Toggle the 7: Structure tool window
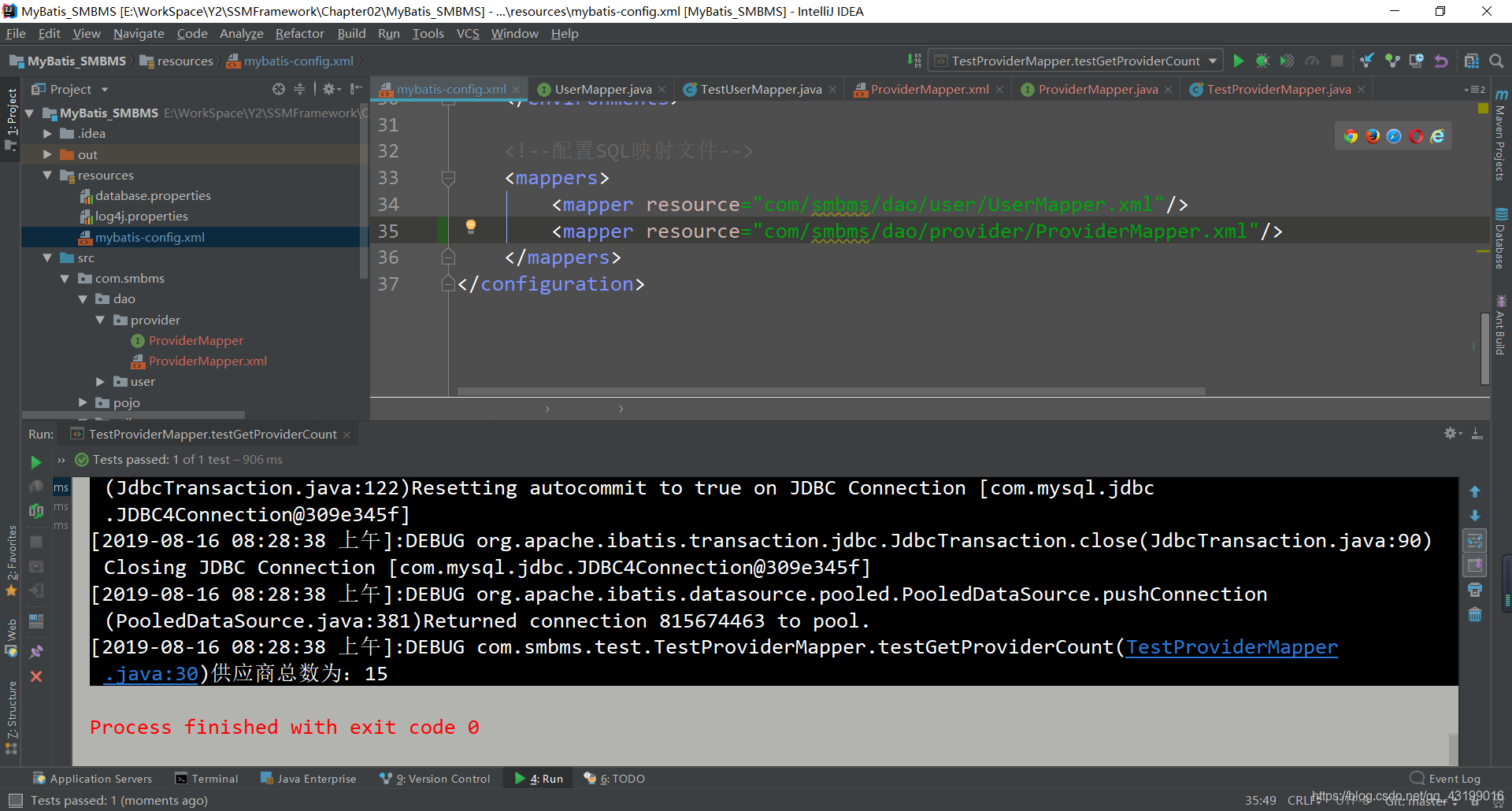Viewport: 1512px width, 811px height. 11,717
